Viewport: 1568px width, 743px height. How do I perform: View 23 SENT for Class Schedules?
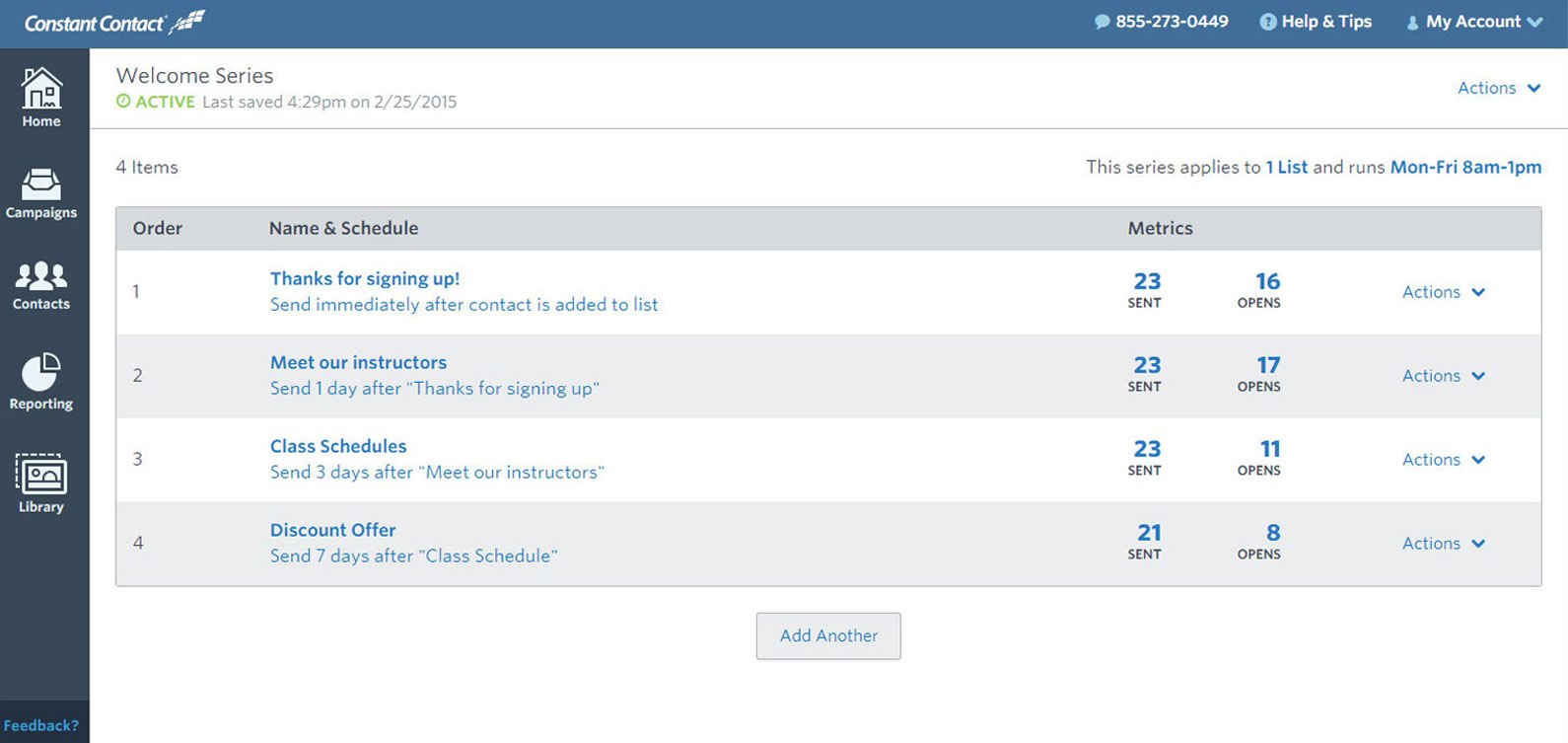[1146, 458]
